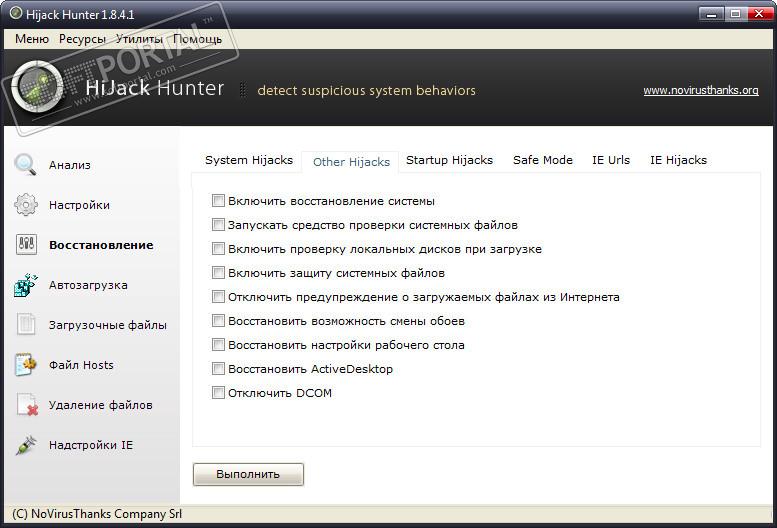Click the Настройки gear icon
Screen dimensions: 777x528
(x=26, y=205)
